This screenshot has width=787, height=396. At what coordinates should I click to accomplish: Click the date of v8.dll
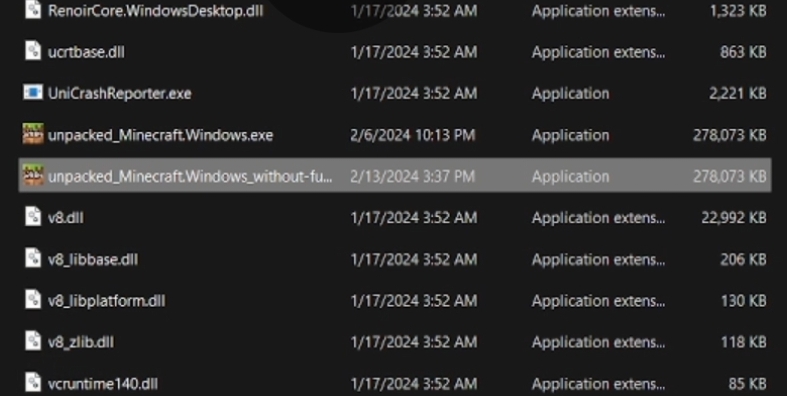coord(414,218)
